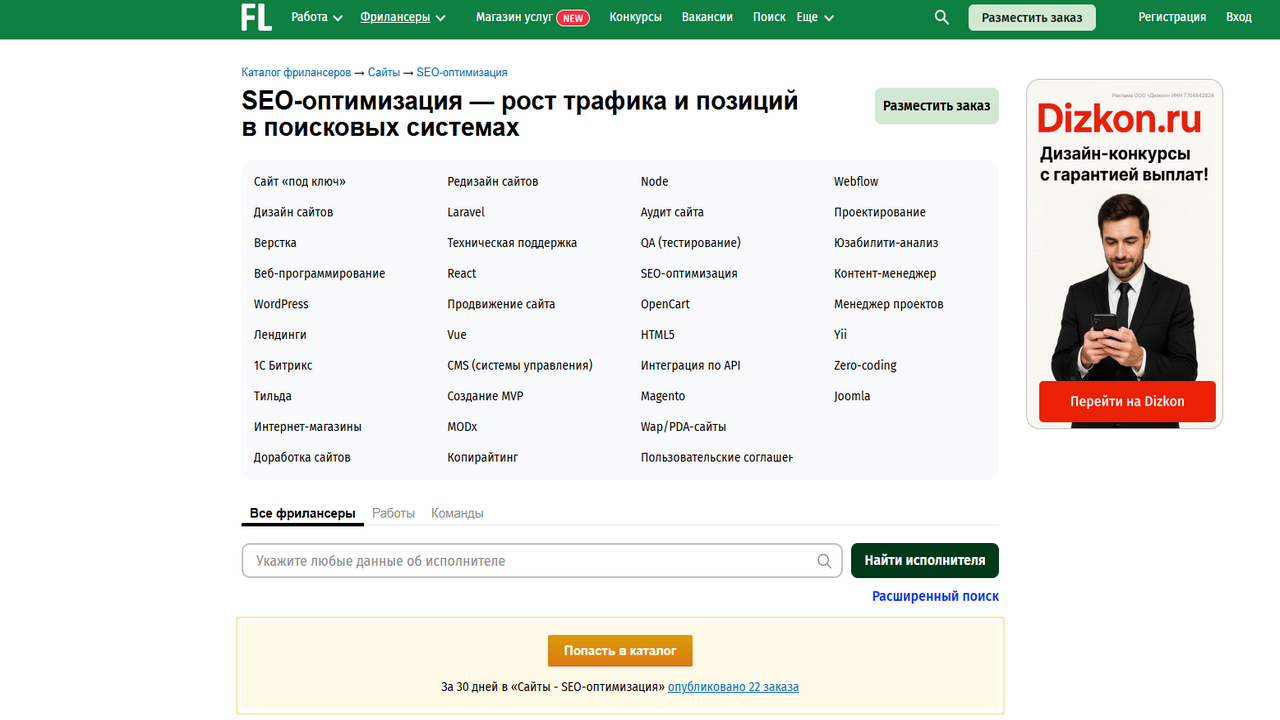This screenshot has width=1280, height=720.
Task: Click the Найти исполнителя button
Action: 924,561
